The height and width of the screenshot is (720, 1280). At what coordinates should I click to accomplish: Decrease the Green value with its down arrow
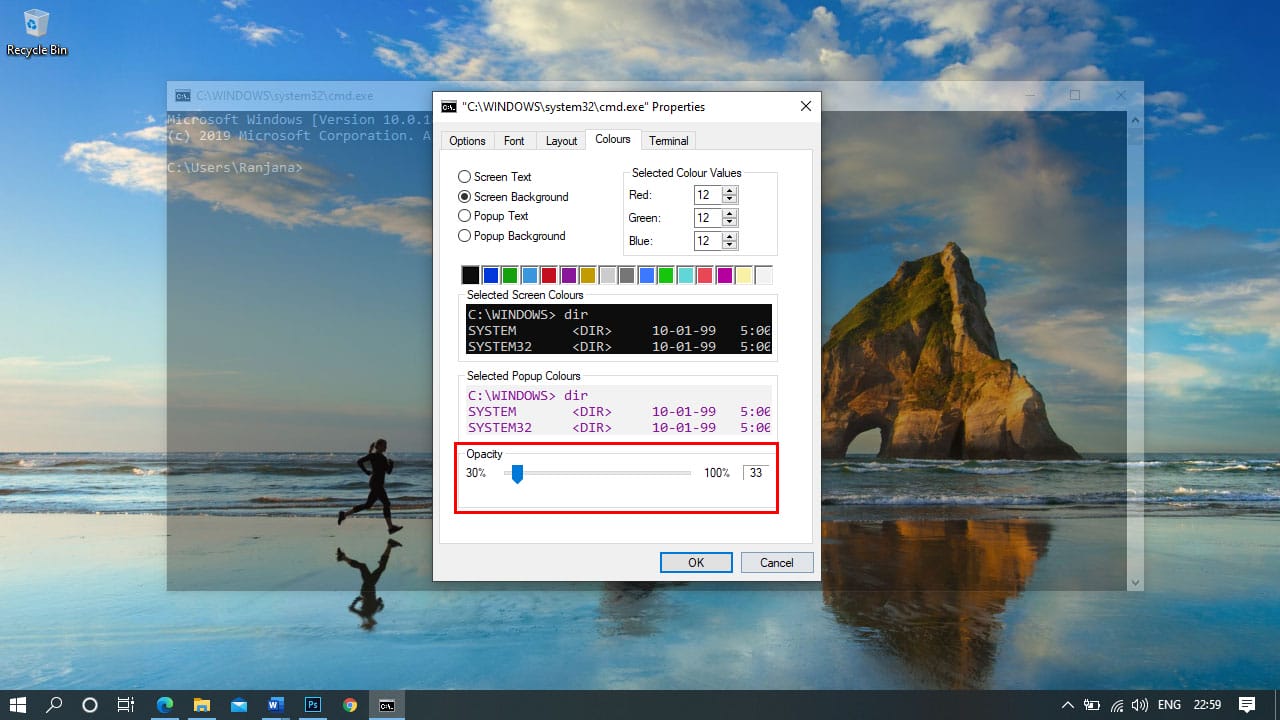[x=727, y=222]
